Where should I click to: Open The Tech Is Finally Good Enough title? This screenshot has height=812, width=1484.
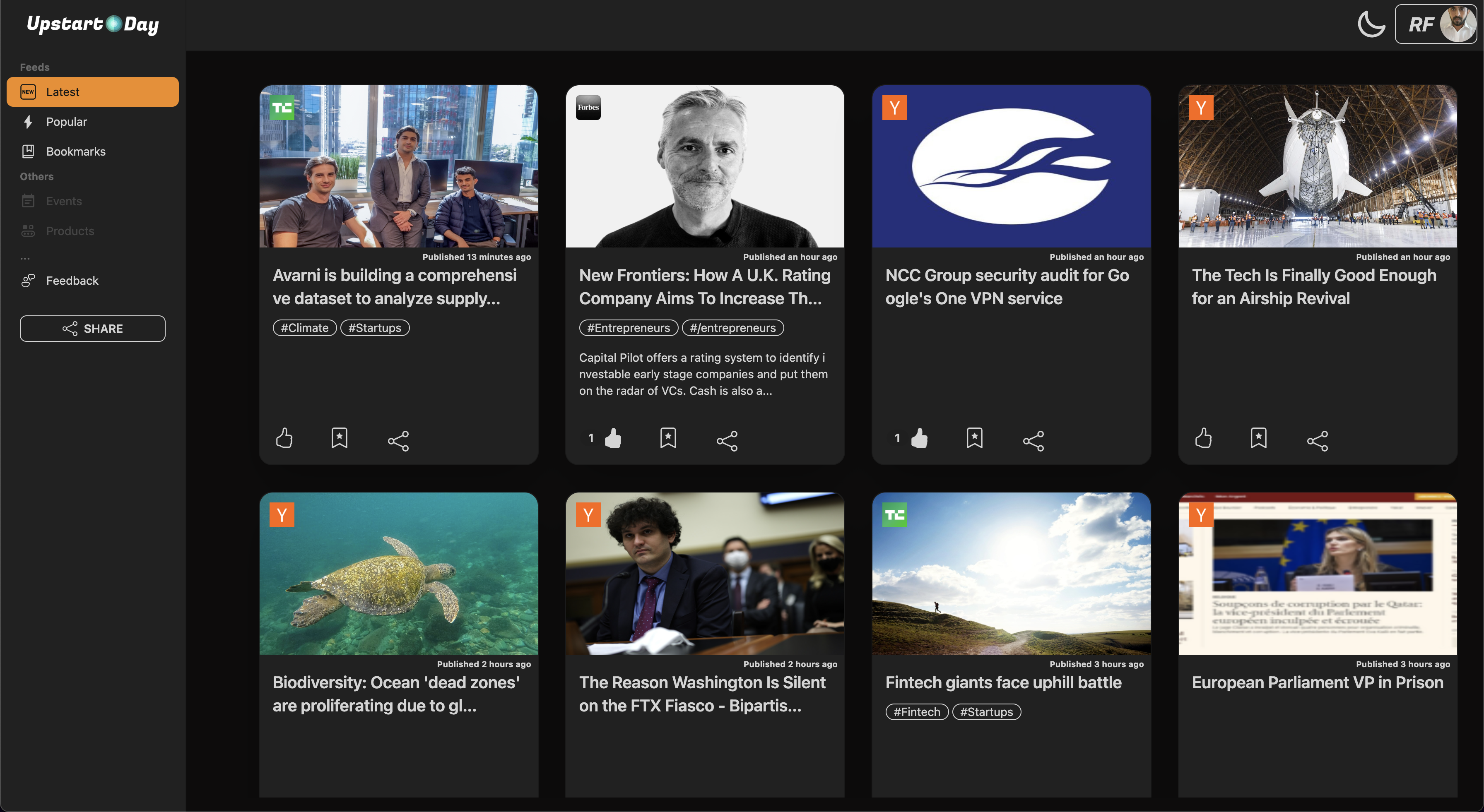1314,287
